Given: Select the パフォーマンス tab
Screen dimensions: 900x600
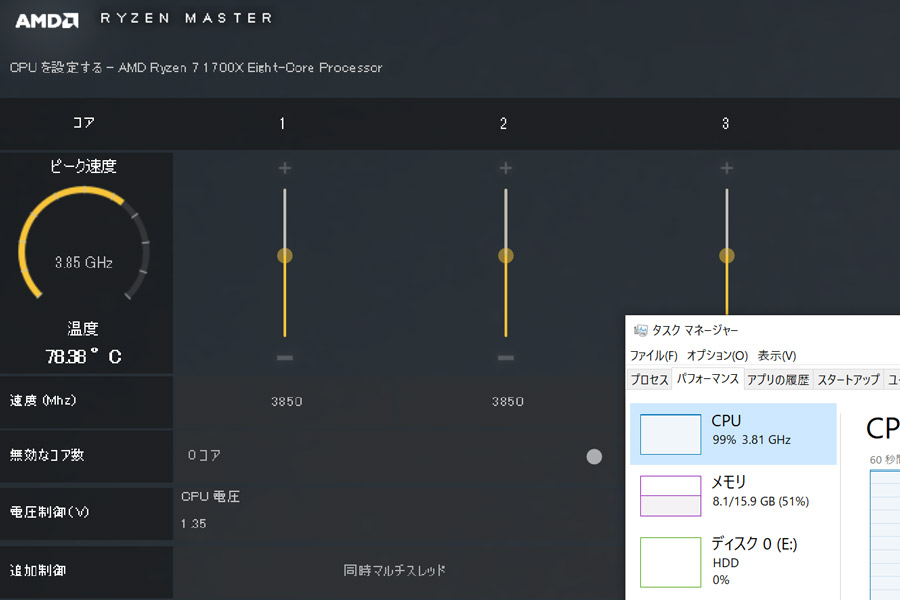Looking at the screenshot, I should click(x=708, y=378).
